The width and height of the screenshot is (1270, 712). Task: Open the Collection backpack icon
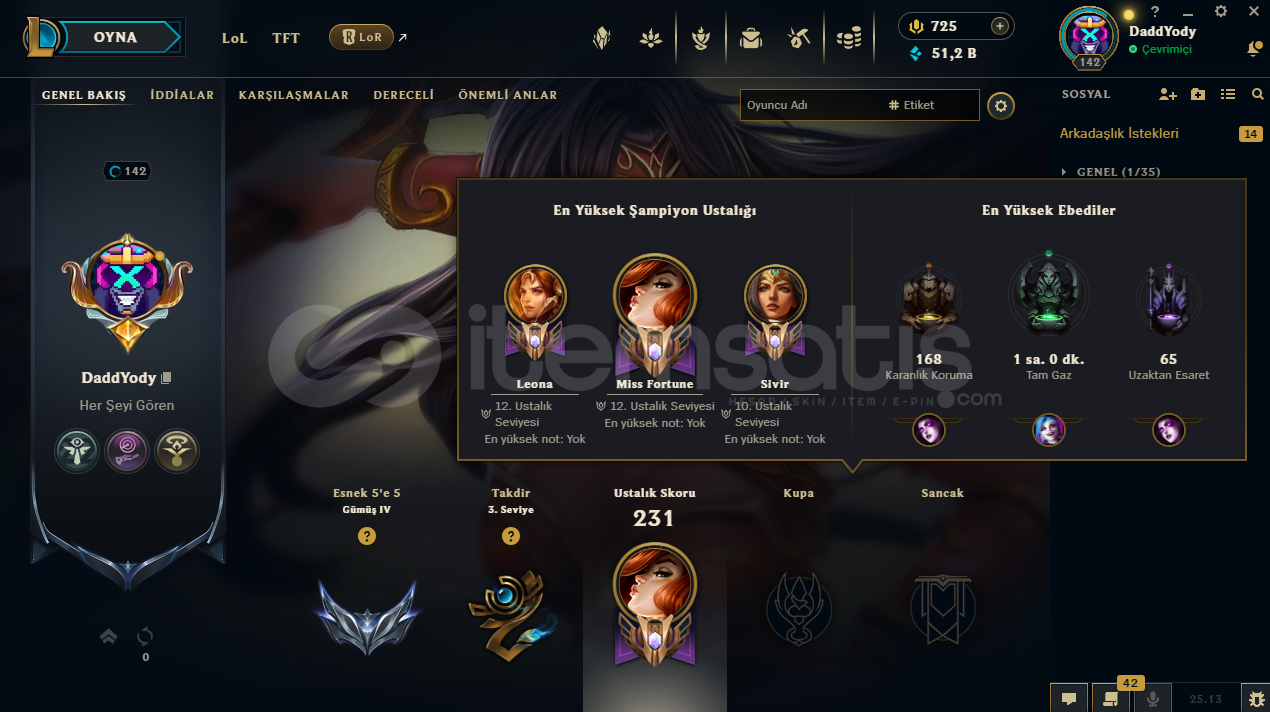point(751,39)
